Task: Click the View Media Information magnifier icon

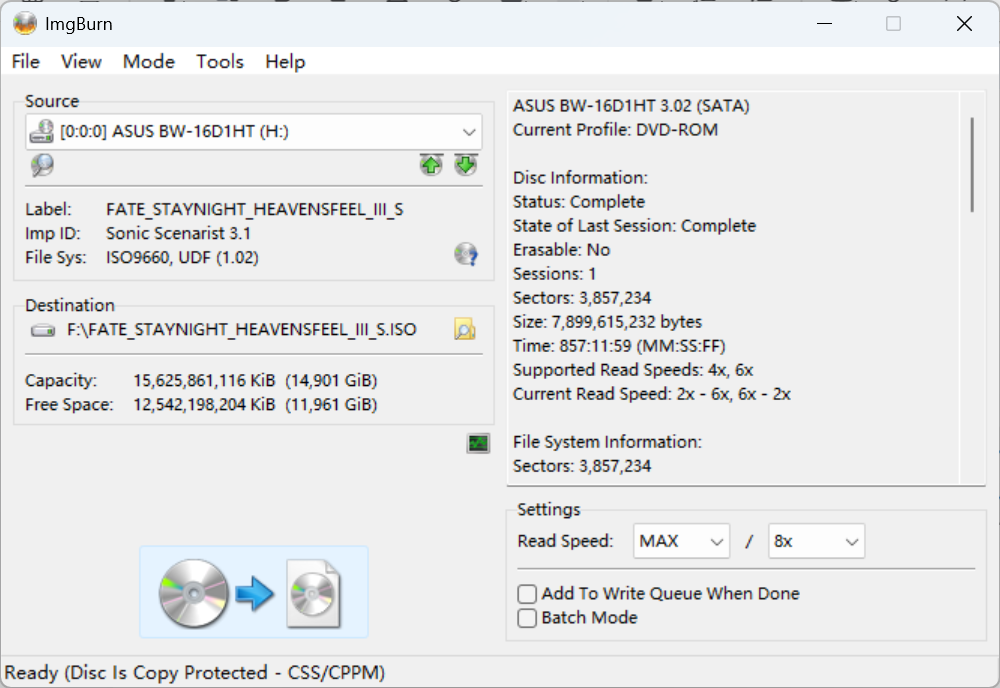Action: tap(42, 165)
